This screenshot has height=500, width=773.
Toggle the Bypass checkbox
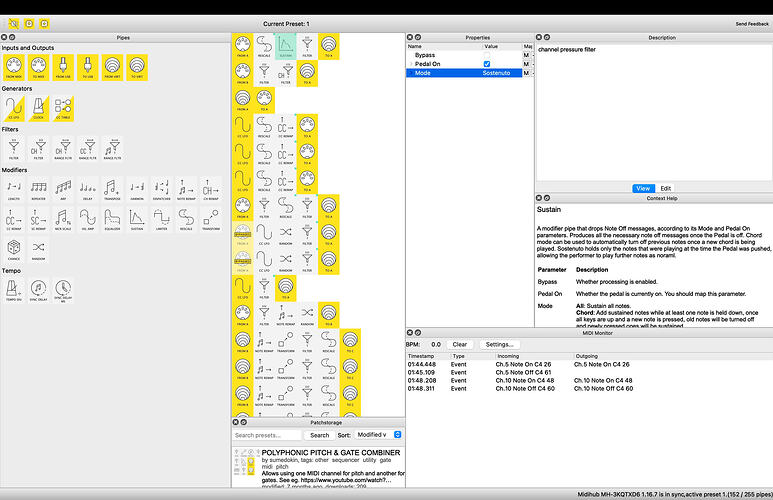(487, 55)
